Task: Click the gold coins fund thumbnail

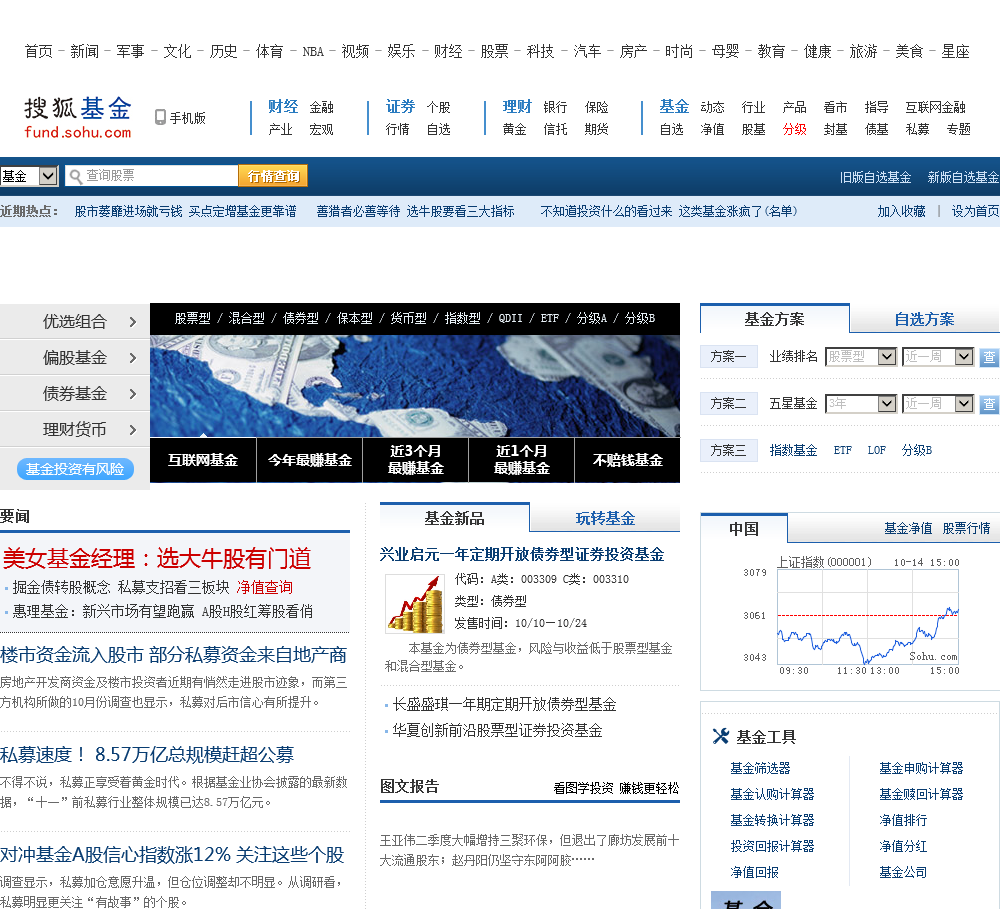Action: pos(416,603)
